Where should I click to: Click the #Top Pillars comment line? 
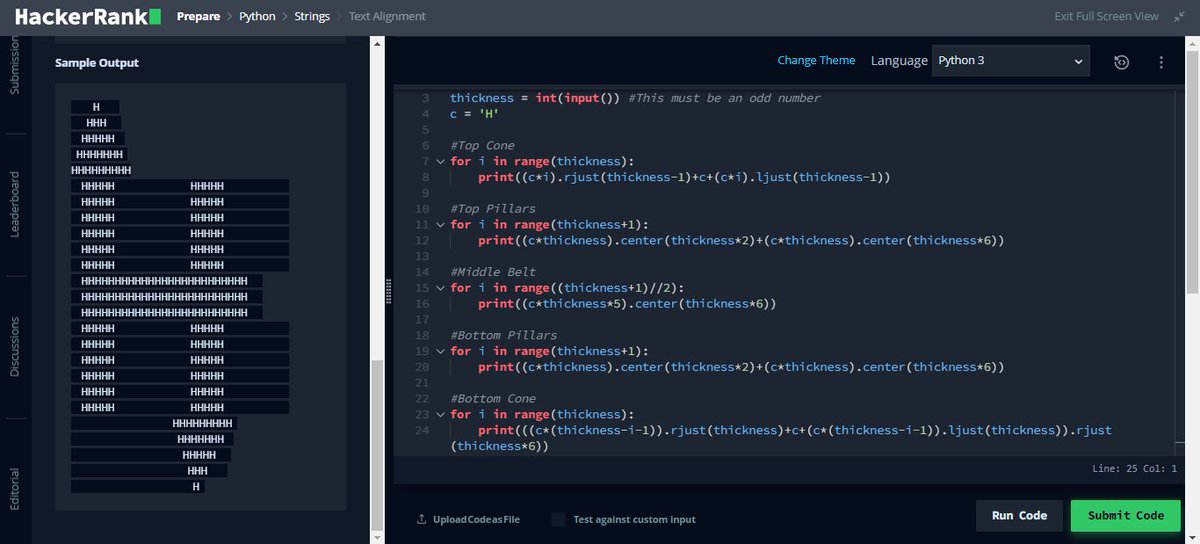coord(492,208)
